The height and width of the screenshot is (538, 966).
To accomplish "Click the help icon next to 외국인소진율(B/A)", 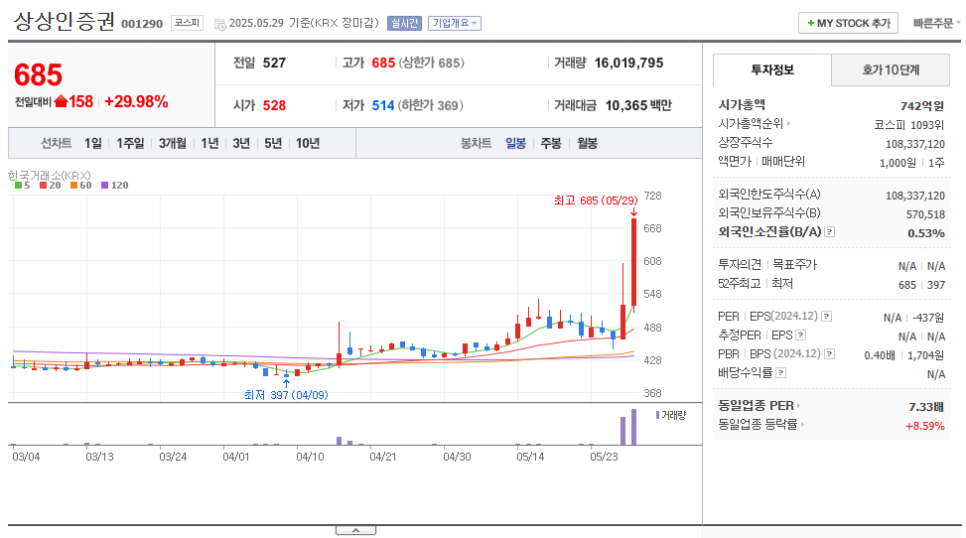I will click(x=830, y=232).
